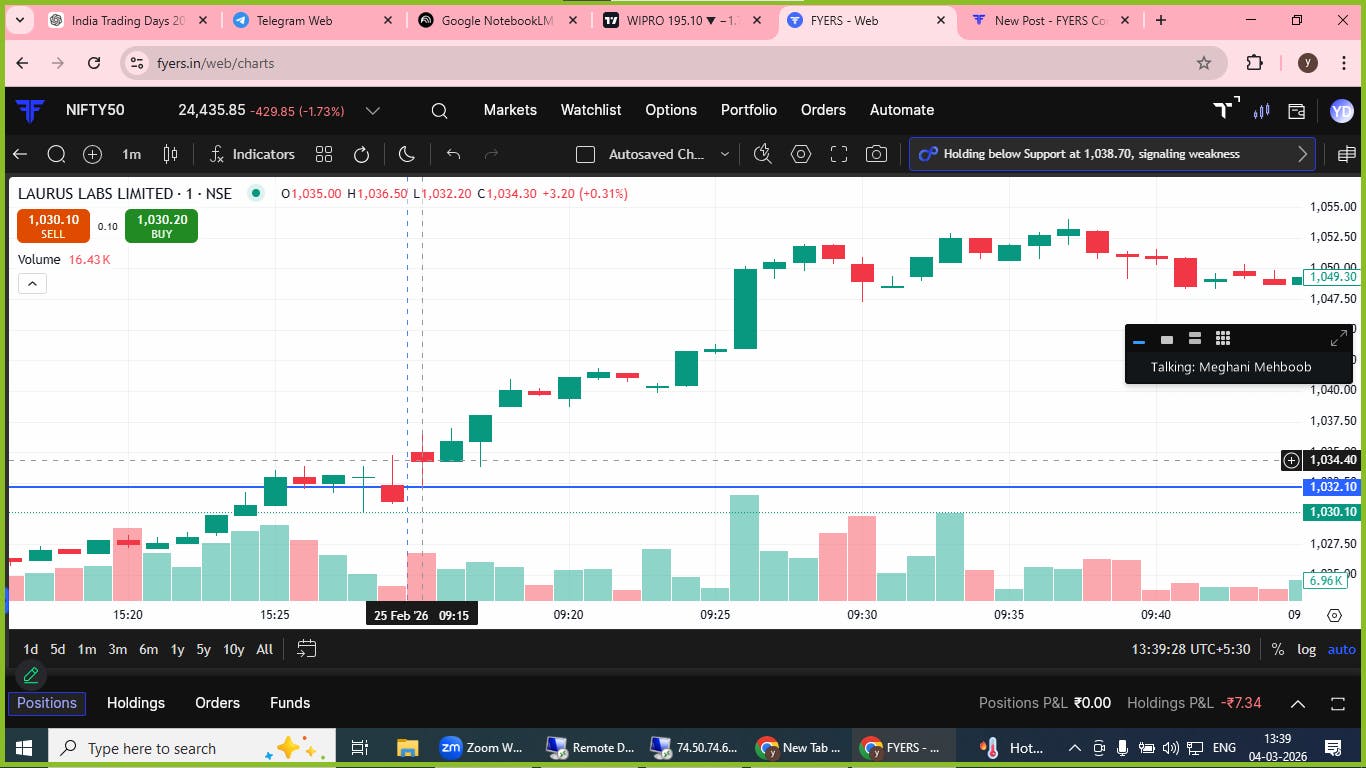Viewport: 1366px width, 768px height.
Task: Open the symbol search magnifier in chart toolbar
Action: [56, 154]
